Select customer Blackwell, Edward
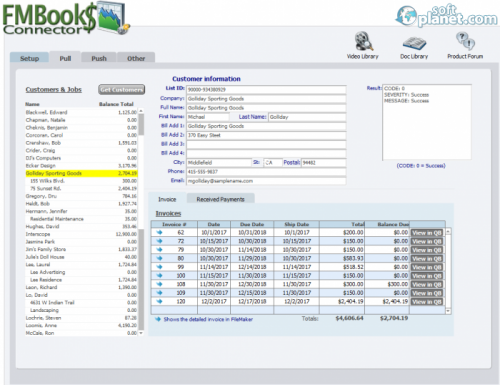 81,112
